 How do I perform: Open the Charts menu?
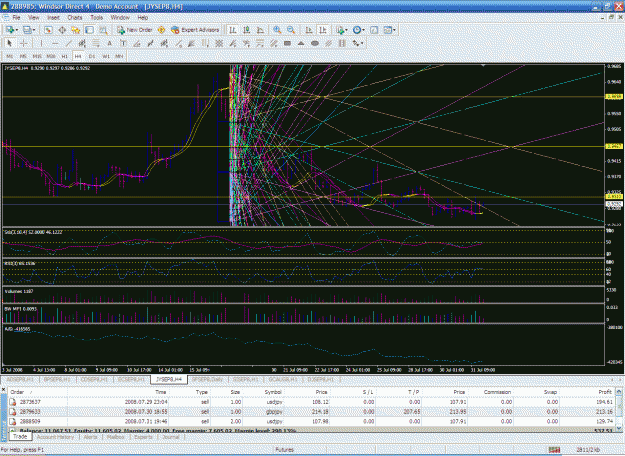click(x=75, y=18)
